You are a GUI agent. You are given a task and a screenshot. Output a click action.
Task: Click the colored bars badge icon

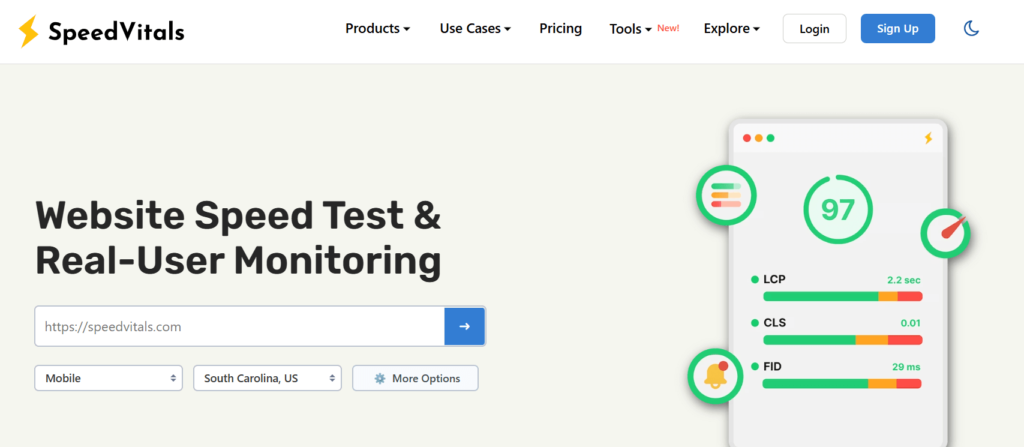pos(726,195)
